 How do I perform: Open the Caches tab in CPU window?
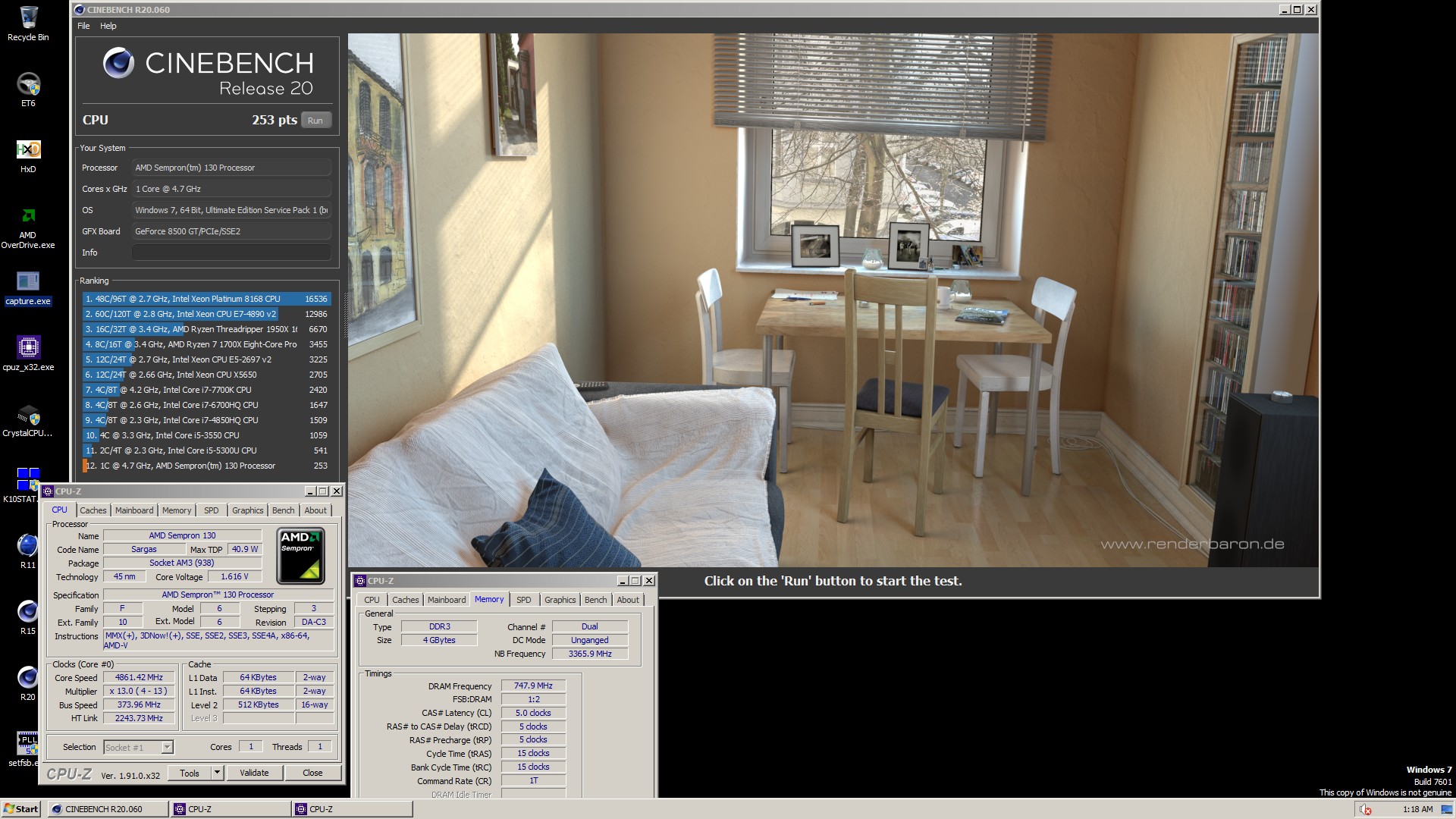click(x=93, y=510)
